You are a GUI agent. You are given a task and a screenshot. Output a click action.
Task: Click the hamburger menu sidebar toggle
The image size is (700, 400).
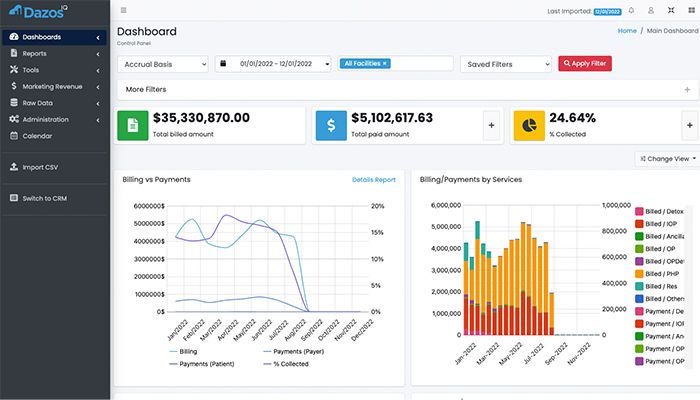(x=123, y=11)
